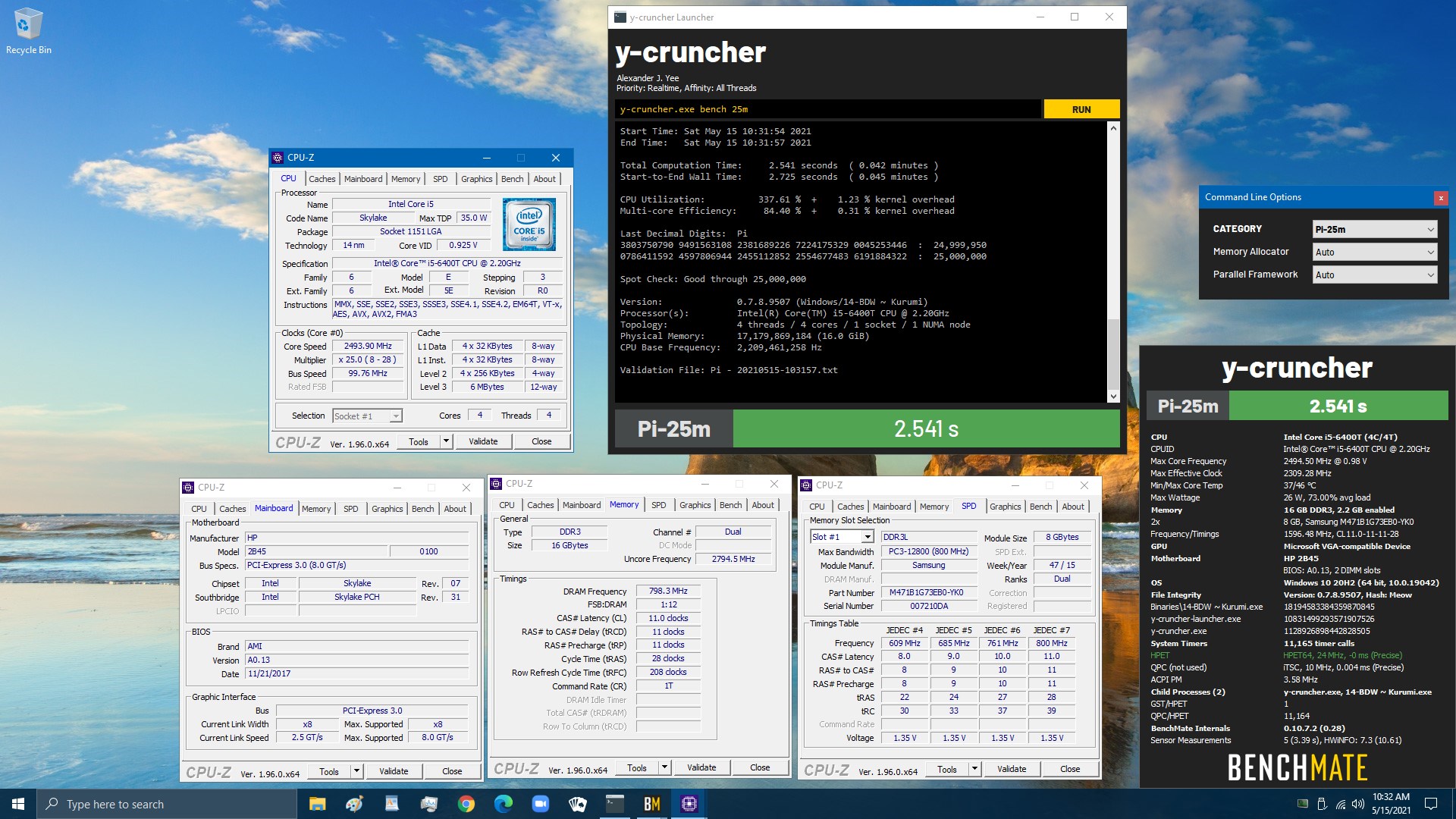Close the Command Line Options panel
The width and height of the screenshot is (1456, 819).
click(1441, 198)
